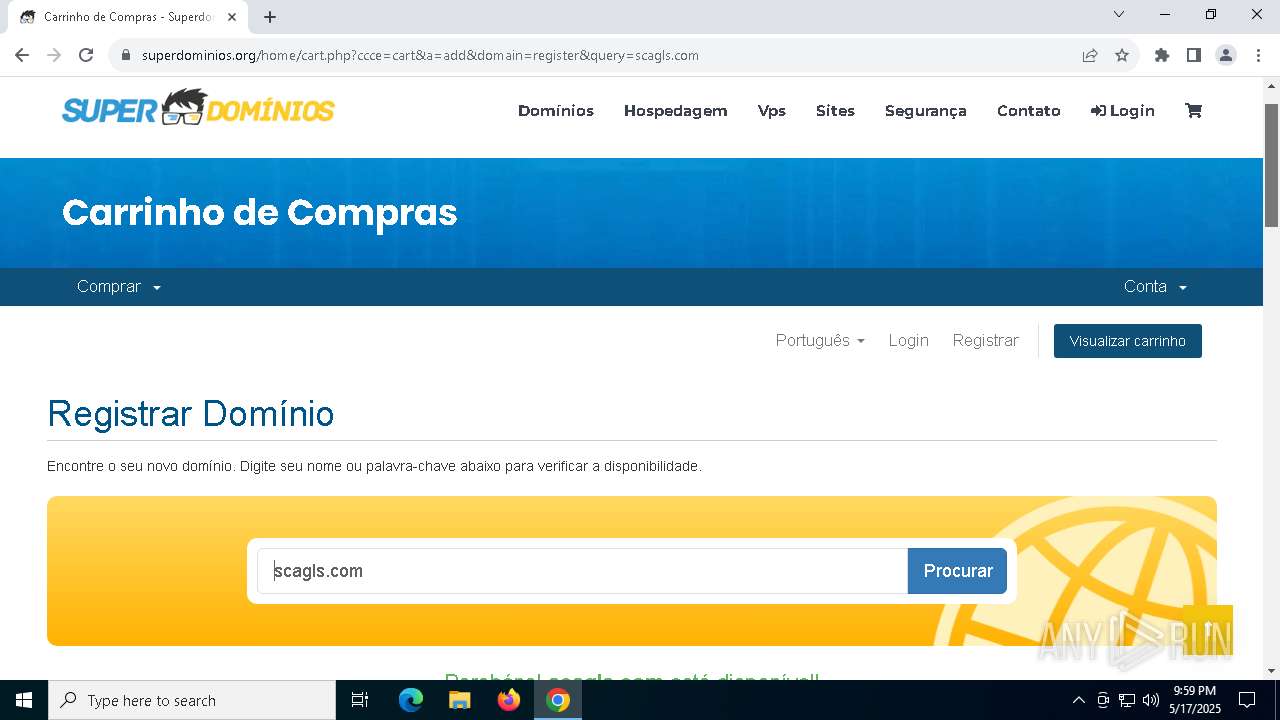
Task: Open a new browser tab
Action: click(x=270, y=17)
